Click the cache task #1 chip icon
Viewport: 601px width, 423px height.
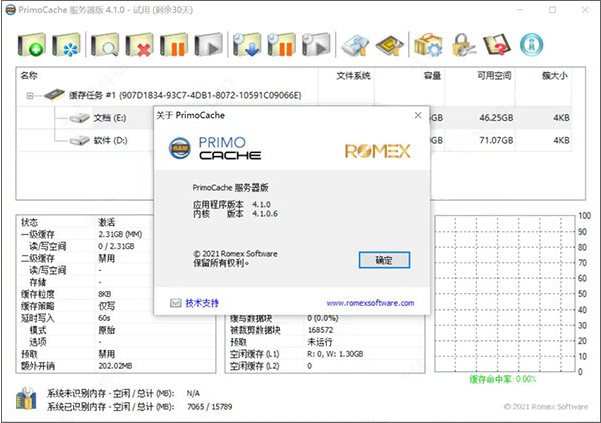54,95
